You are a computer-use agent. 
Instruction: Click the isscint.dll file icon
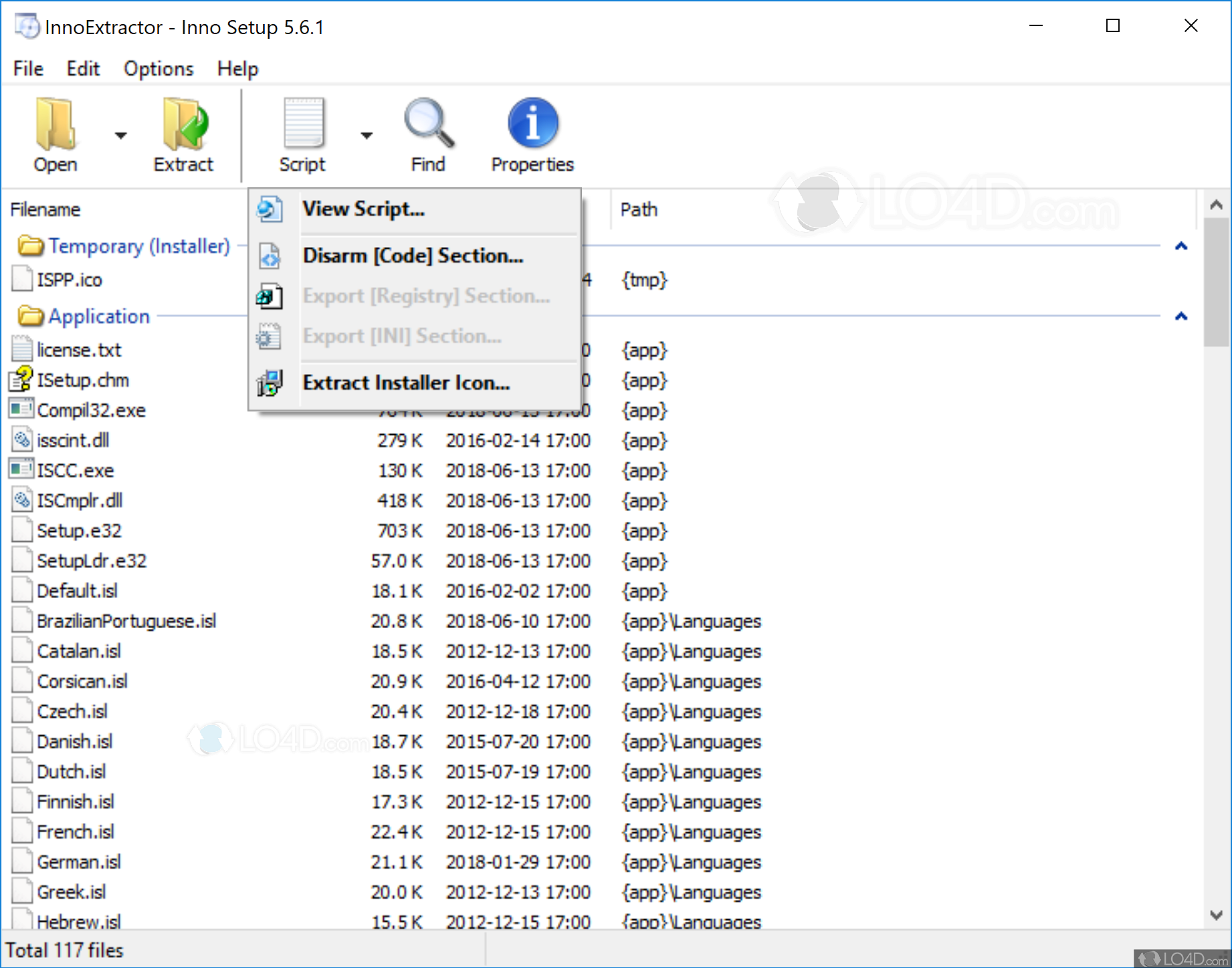[22, 440]
